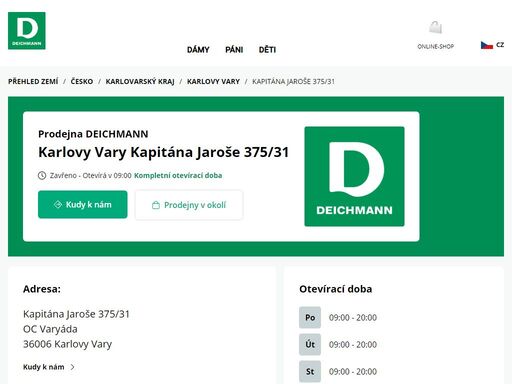Click the Karlovy Vary Kapitána Jaroše 375/31 title

click(x=163, y=152)
